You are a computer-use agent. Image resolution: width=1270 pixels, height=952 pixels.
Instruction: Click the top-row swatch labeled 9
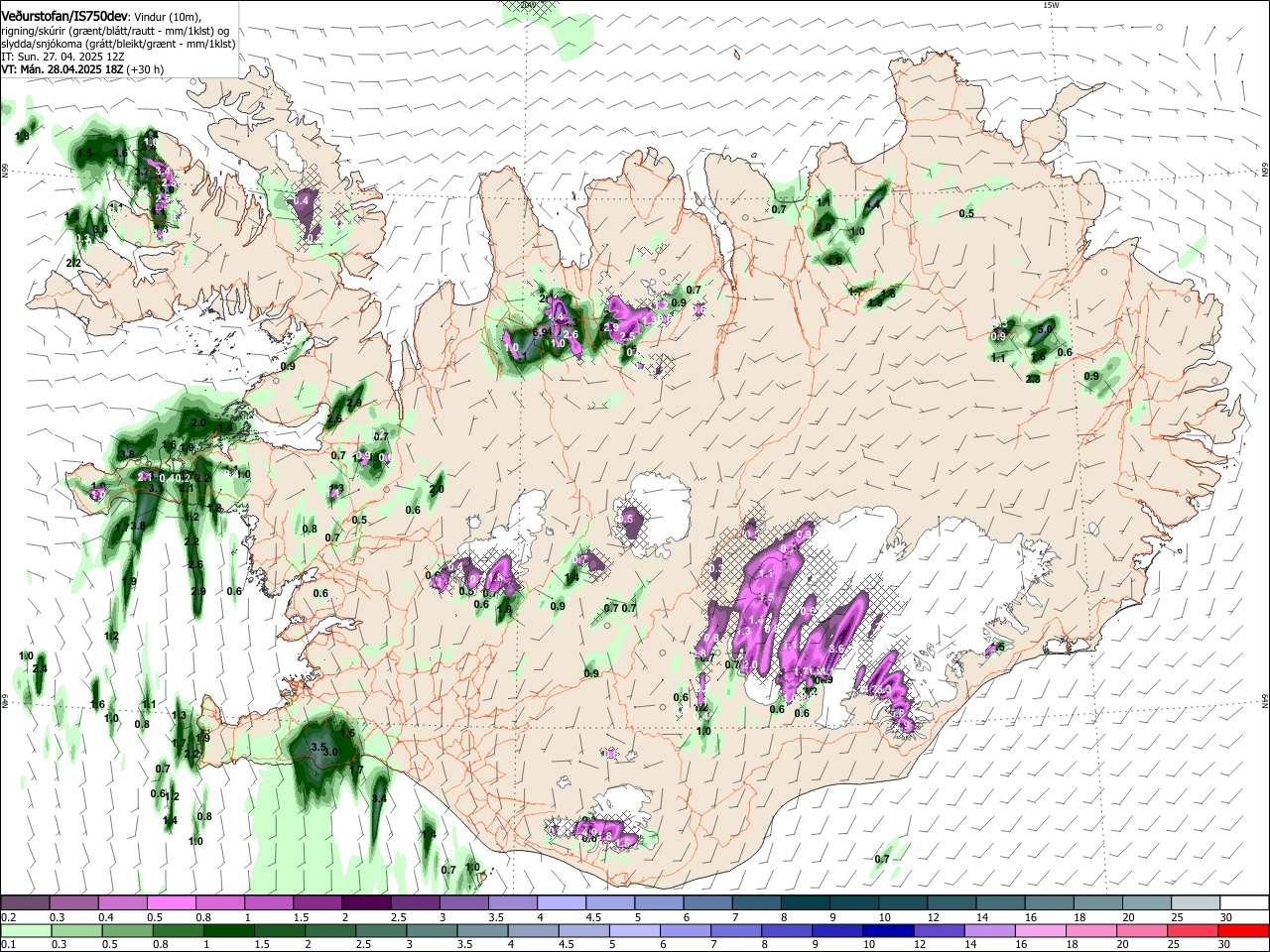[853, 902]
